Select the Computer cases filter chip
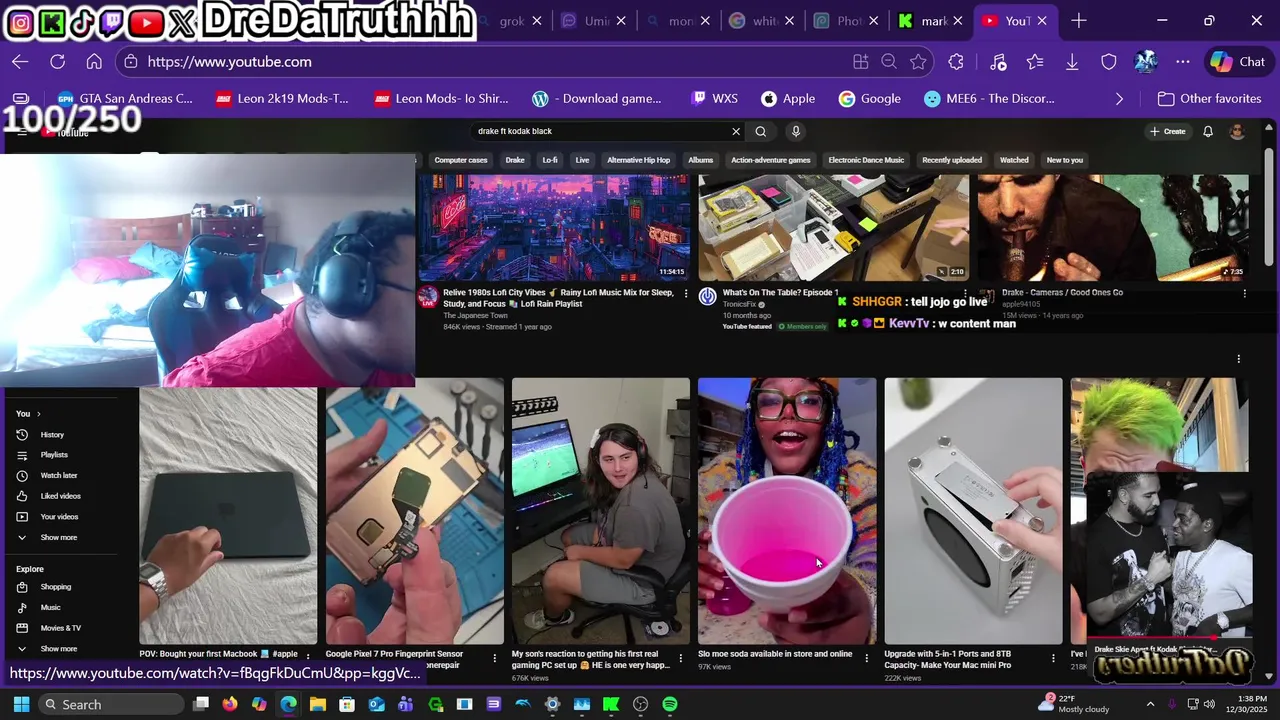 (461, 160)
